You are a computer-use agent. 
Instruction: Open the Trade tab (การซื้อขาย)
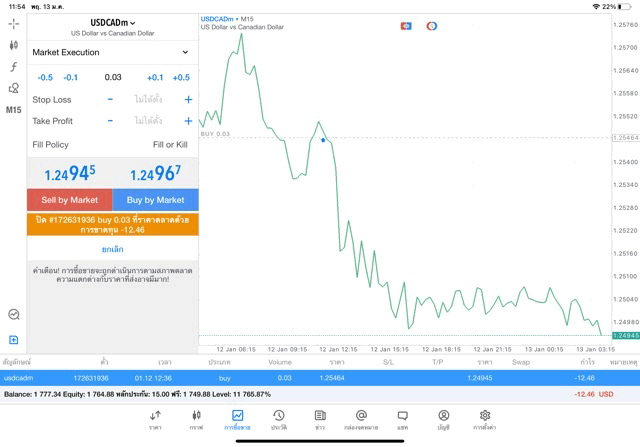coord(237,420)
